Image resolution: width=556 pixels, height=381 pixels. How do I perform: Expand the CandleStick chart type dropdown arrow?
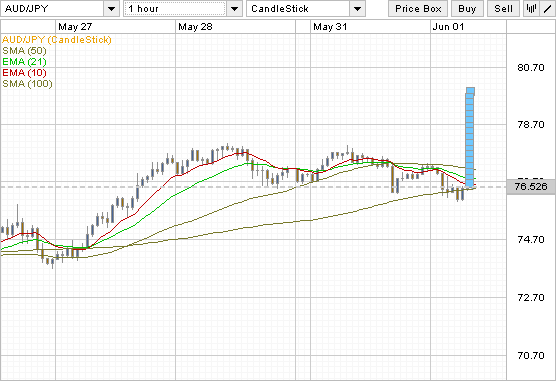tap(357, 9)
